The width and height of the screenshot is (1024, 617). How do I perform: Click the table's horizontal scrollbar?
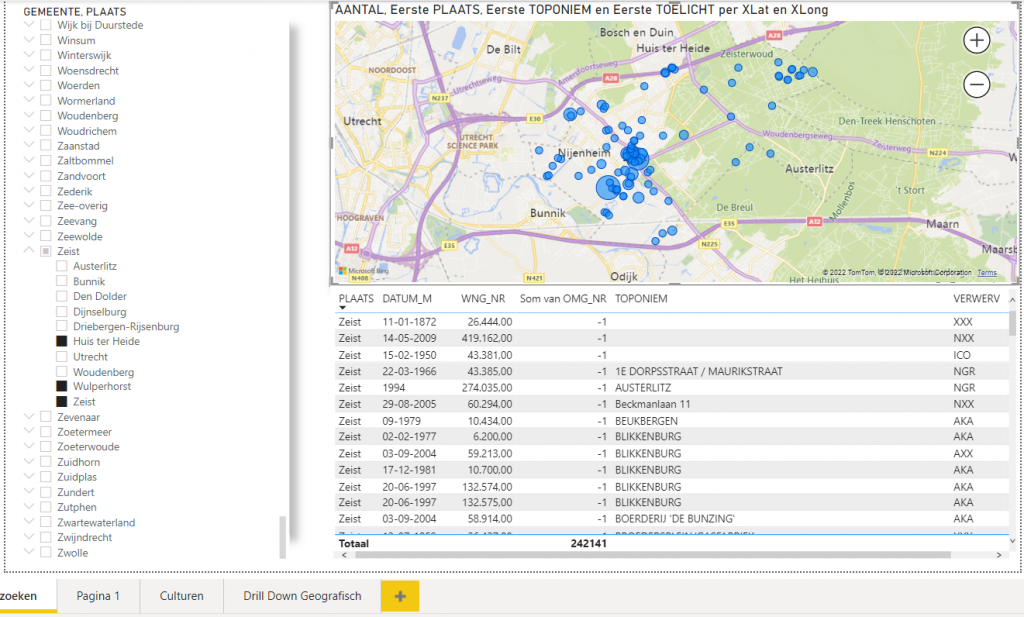point(650,554)
